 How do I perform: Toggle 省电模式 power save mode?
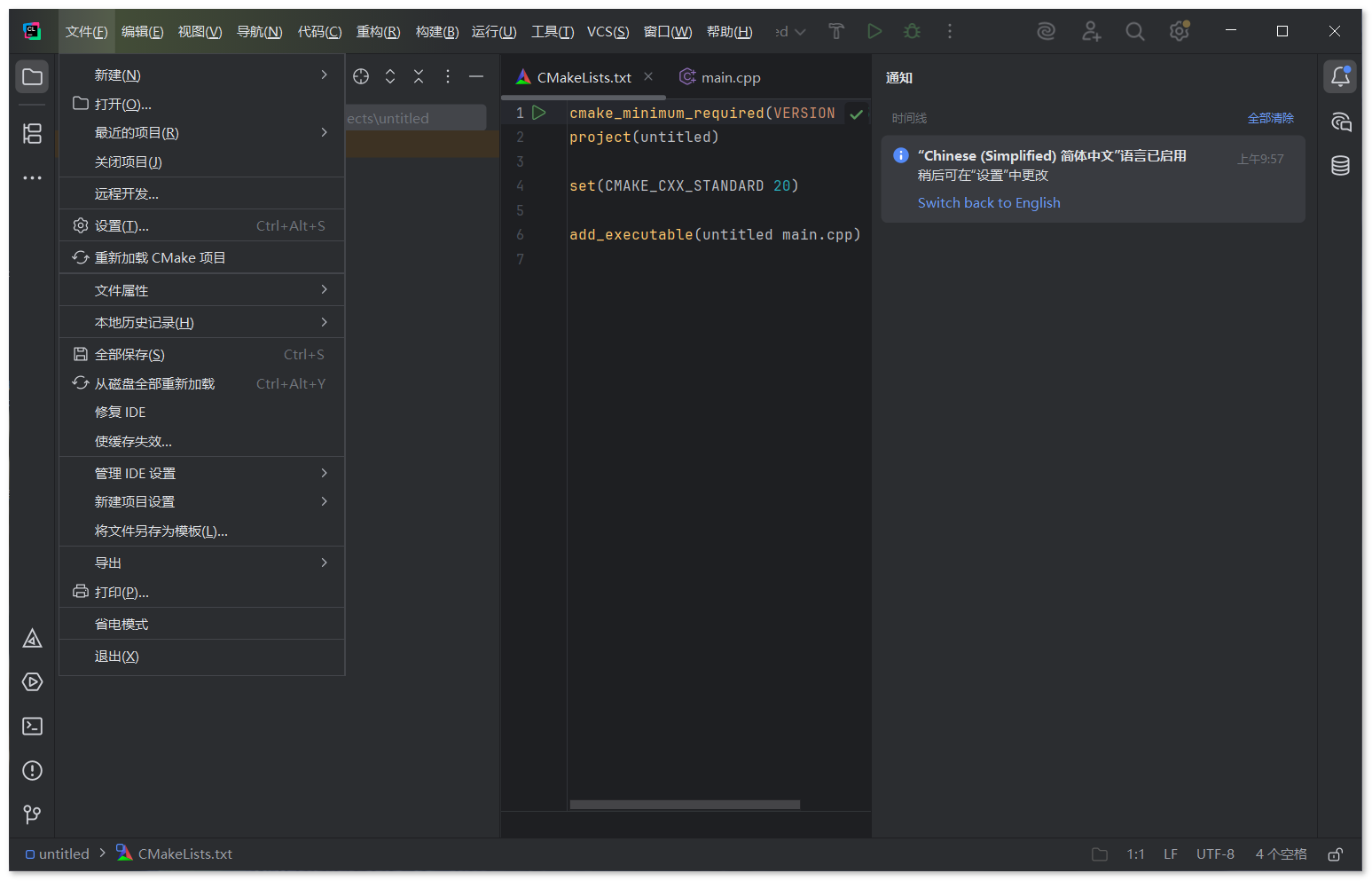[122, 625]
